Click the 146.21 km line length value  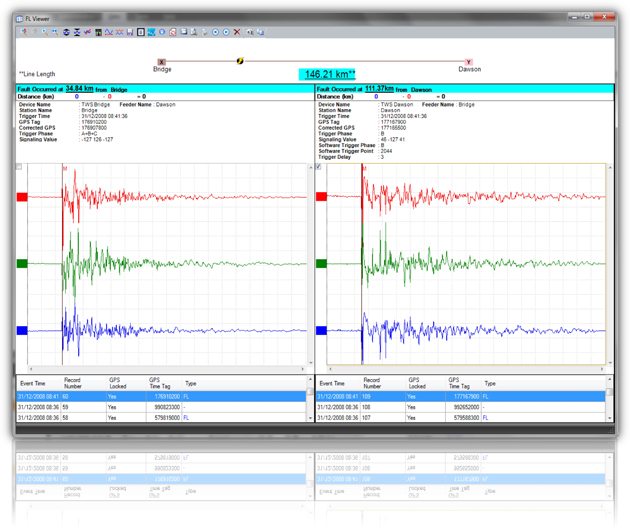(329, 74)
